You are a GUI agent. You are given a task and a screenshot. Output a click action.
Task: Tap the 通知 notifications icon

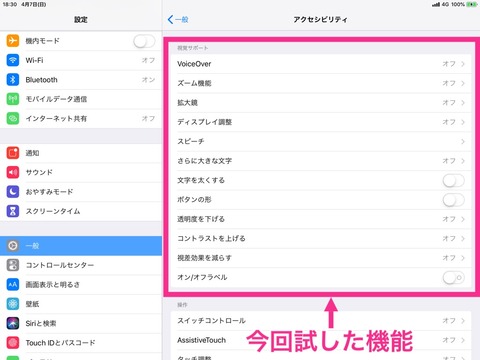pyautogui.click(x=13, y=153)
